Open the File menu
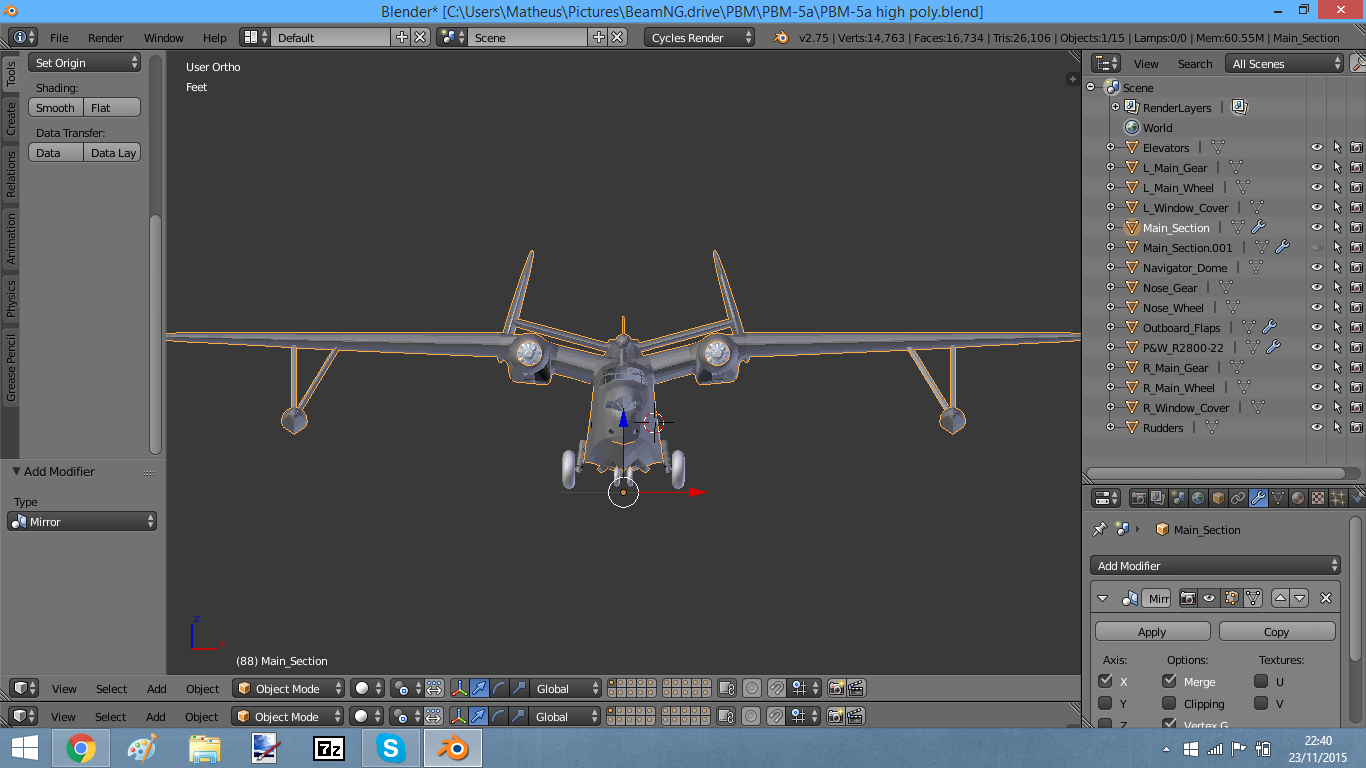Screen dimensions: 1366x768 click(x=59, y=37)
